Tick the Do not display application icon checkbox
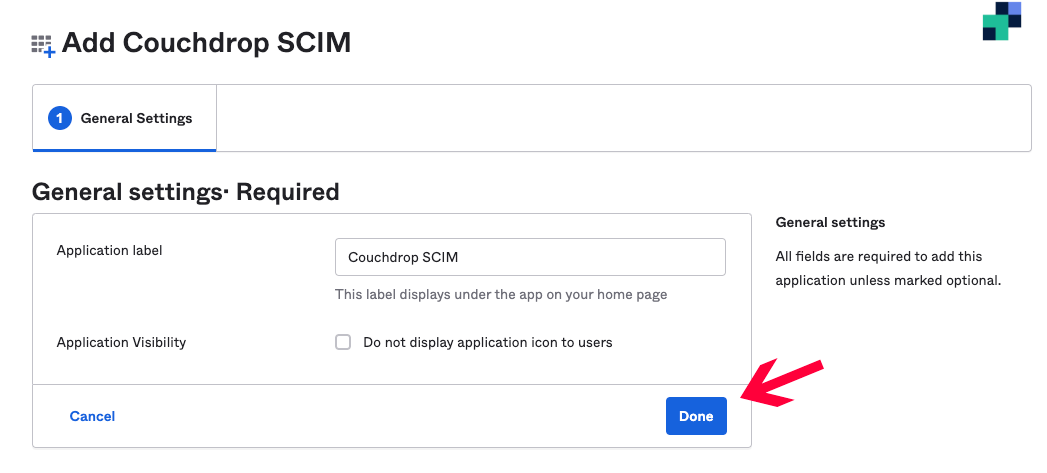The image size is (1047, 473). [x=343, y=343]
